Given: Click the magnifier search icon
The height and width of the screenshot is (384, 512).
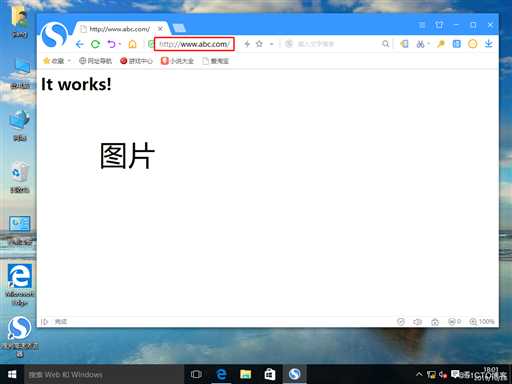Looking at the screenshot, I should point(385,44).
